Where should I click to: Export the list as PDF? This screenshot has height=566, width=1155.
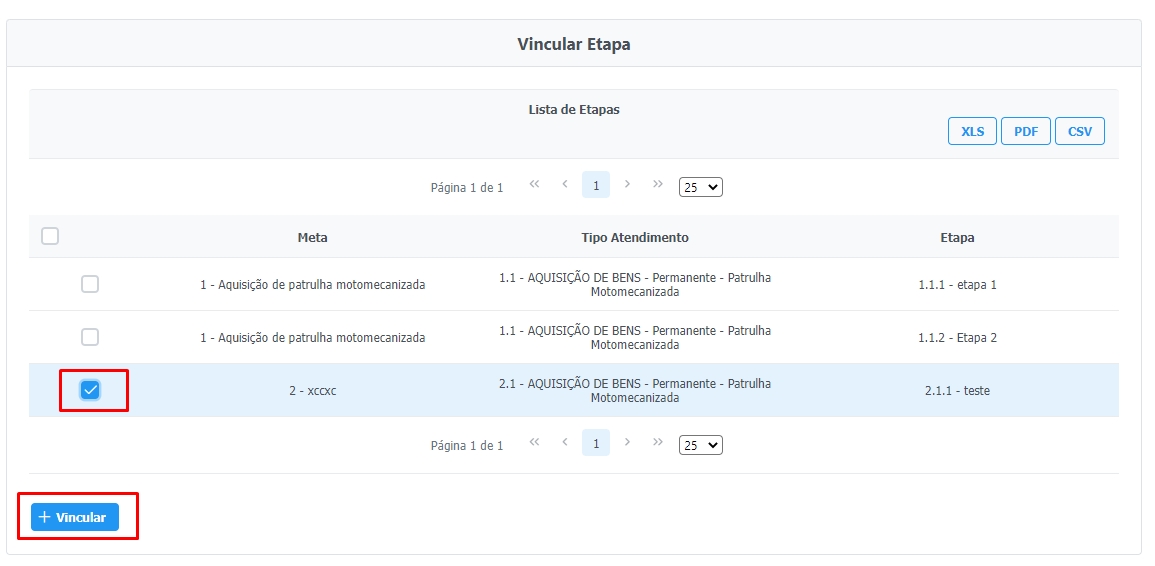(1025, 131)
